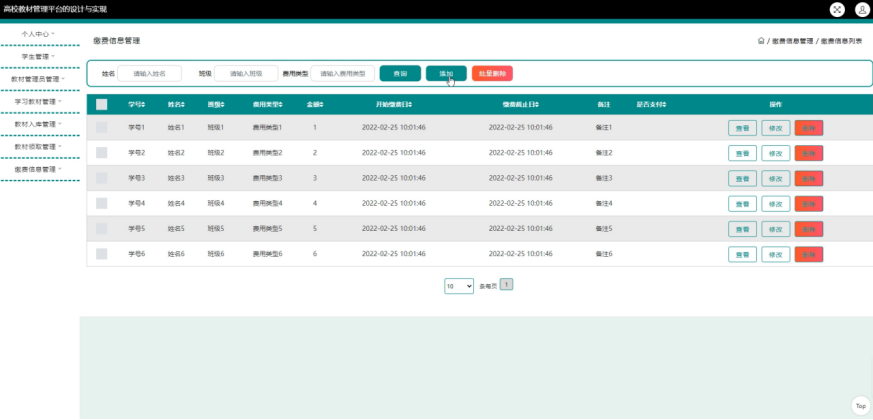Image resolution: width=873 pixels, height=420 pixels.
Task: View details of 学号5 row
Action: (x=742, y=229)
